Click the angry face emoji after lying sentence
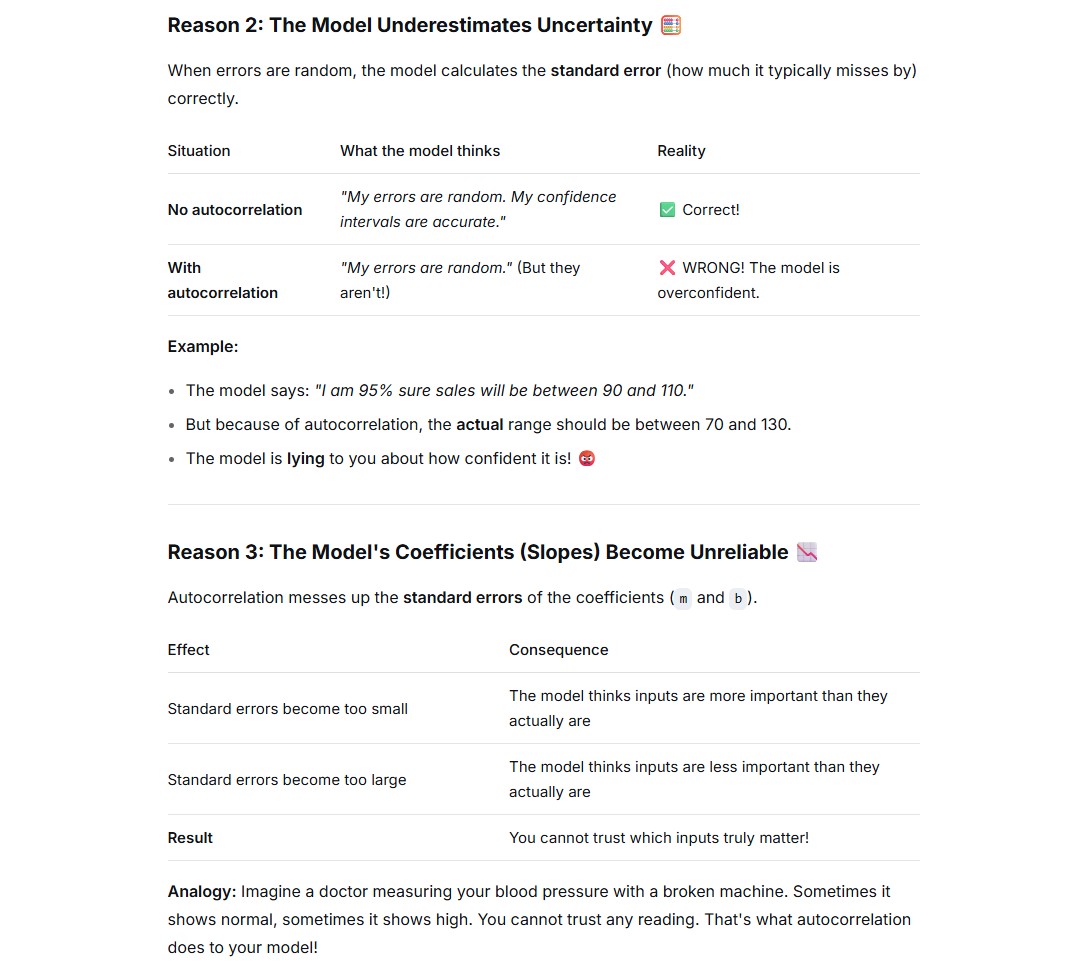 587,458
